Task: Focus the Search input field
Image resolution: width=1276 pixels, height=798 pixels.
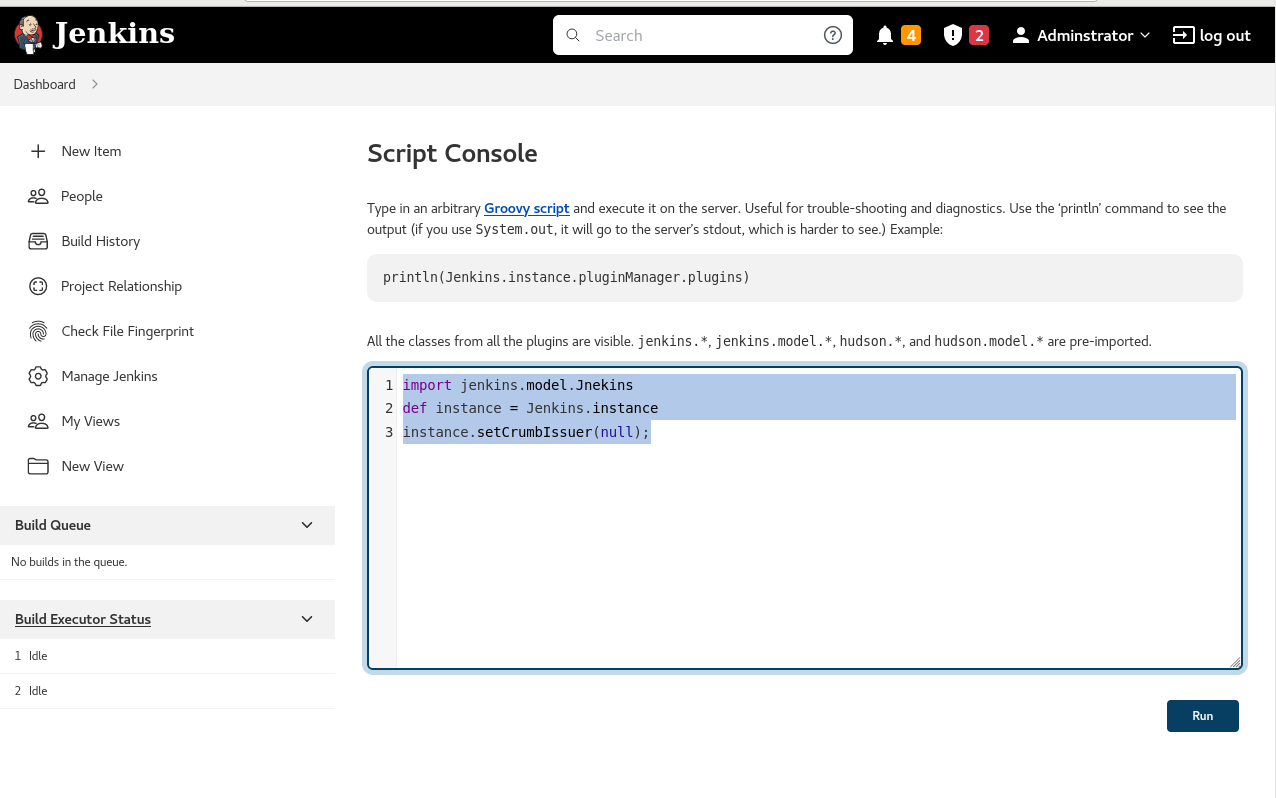Action: 700,36
